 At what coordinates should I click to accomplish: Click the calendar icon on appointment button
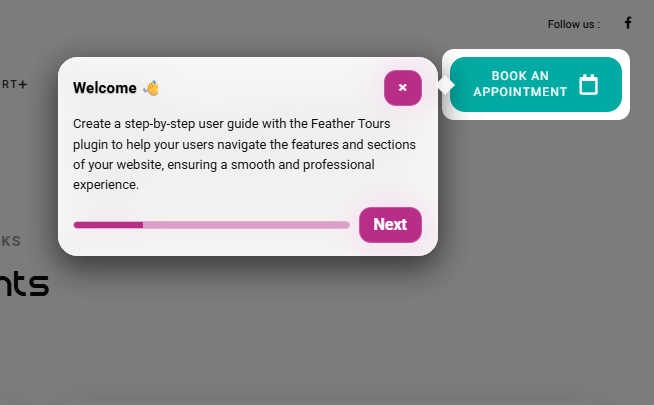click(589, 85)
